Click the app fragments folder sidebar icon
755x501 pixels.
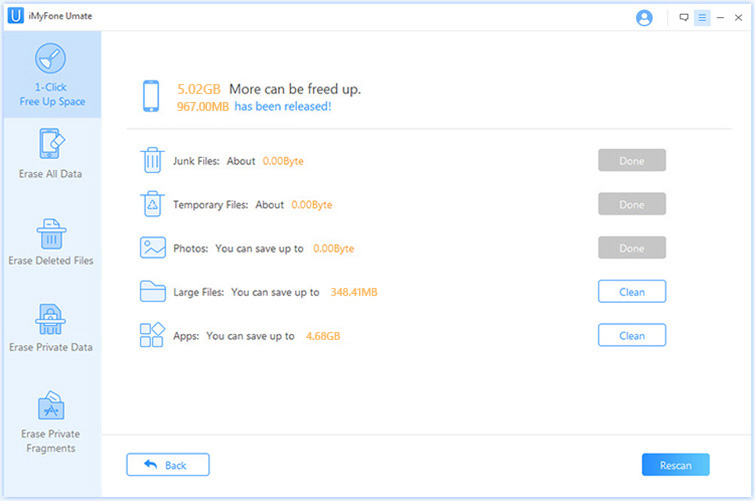[51, 405]
